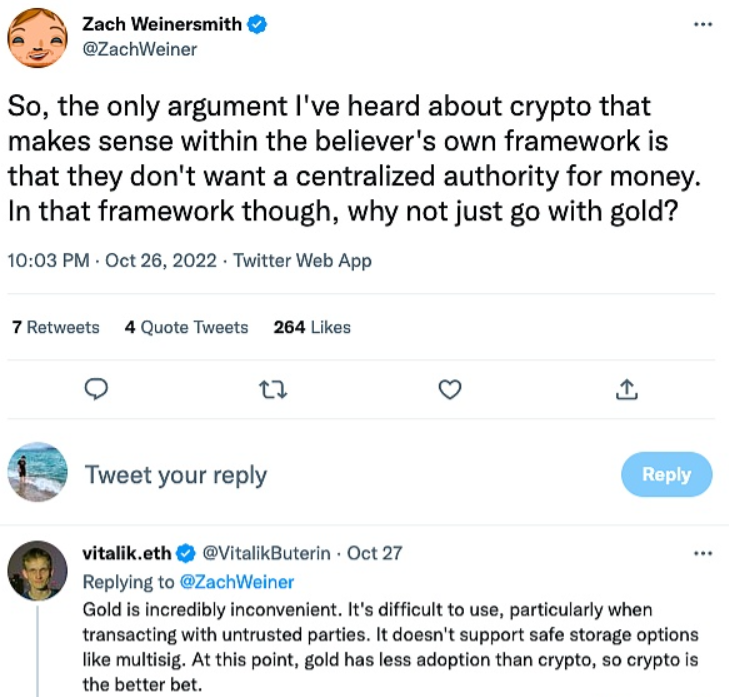
Task: Click vitalik.eth's verified badge
Action: [x=185, y=552]
